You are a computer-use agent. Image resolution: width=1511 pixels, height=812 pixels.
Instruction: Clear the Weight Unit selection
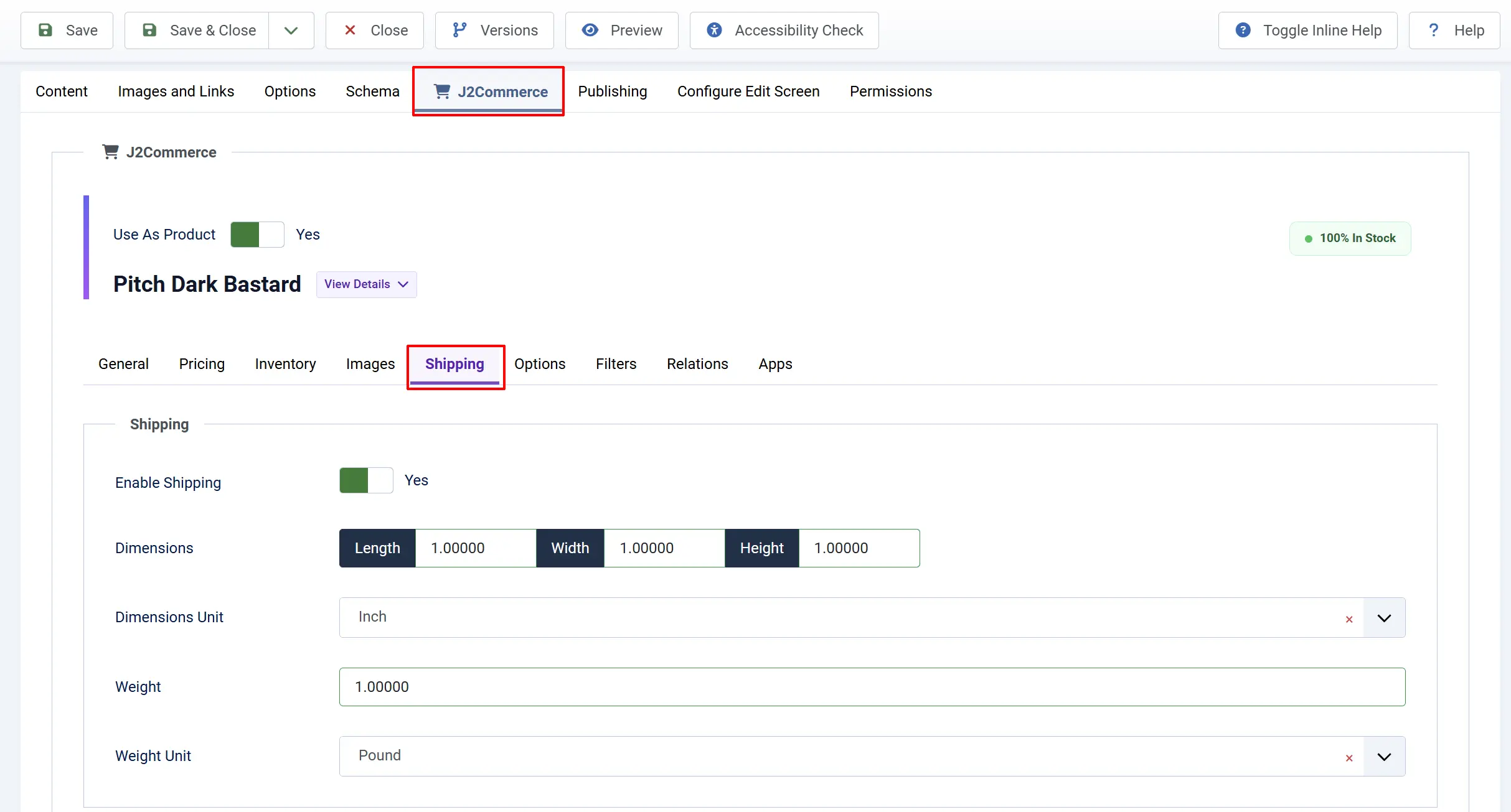click(1349, 758)
